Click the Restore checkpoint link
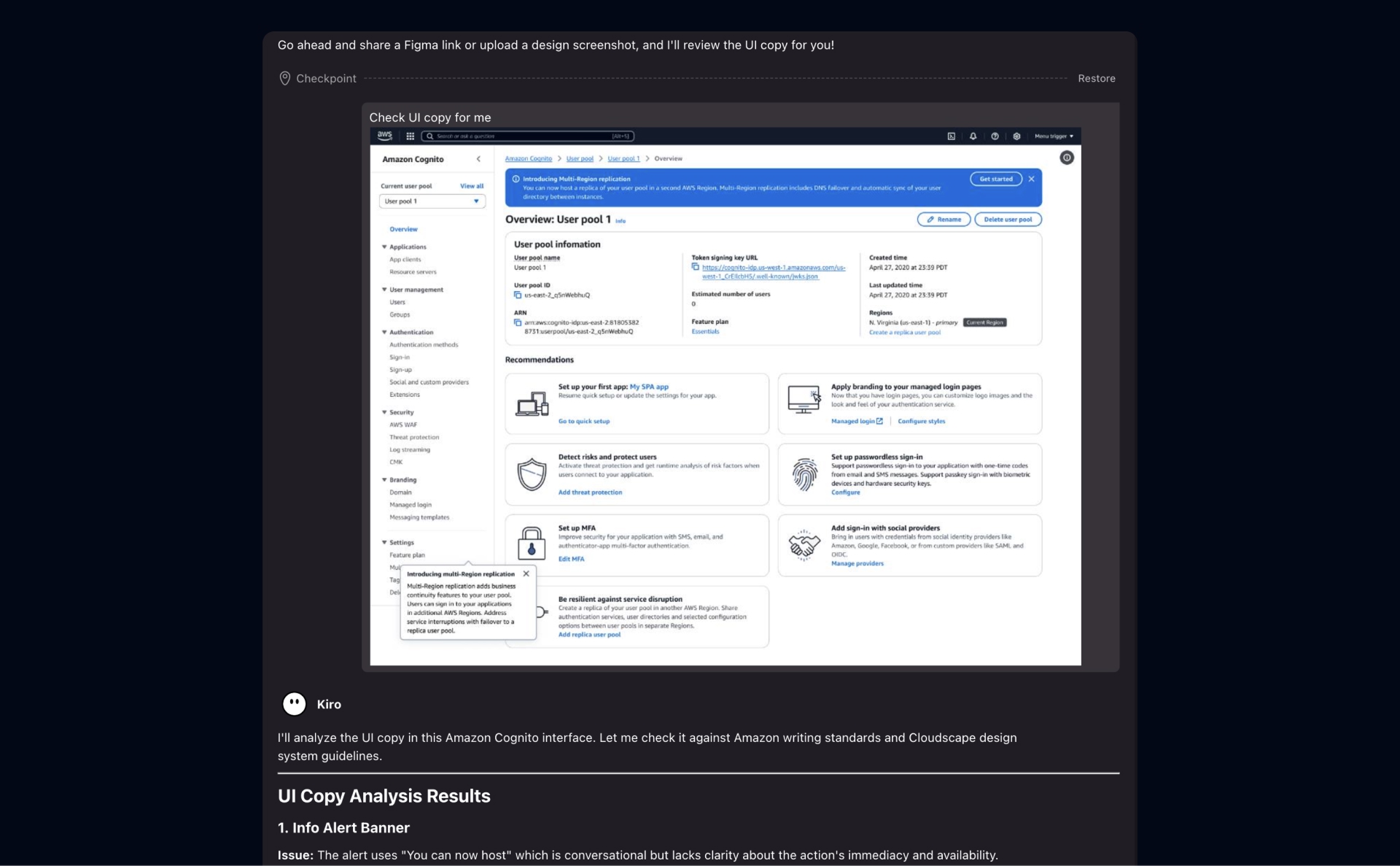Image resolution: width=1400 pixels, height=866 pixels. coord(1096,78)
